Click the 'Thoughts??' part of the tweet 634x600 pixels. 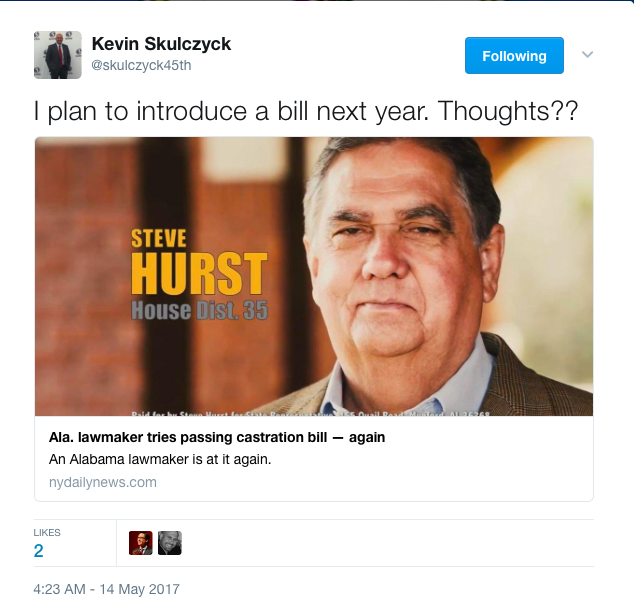[508, 111]
